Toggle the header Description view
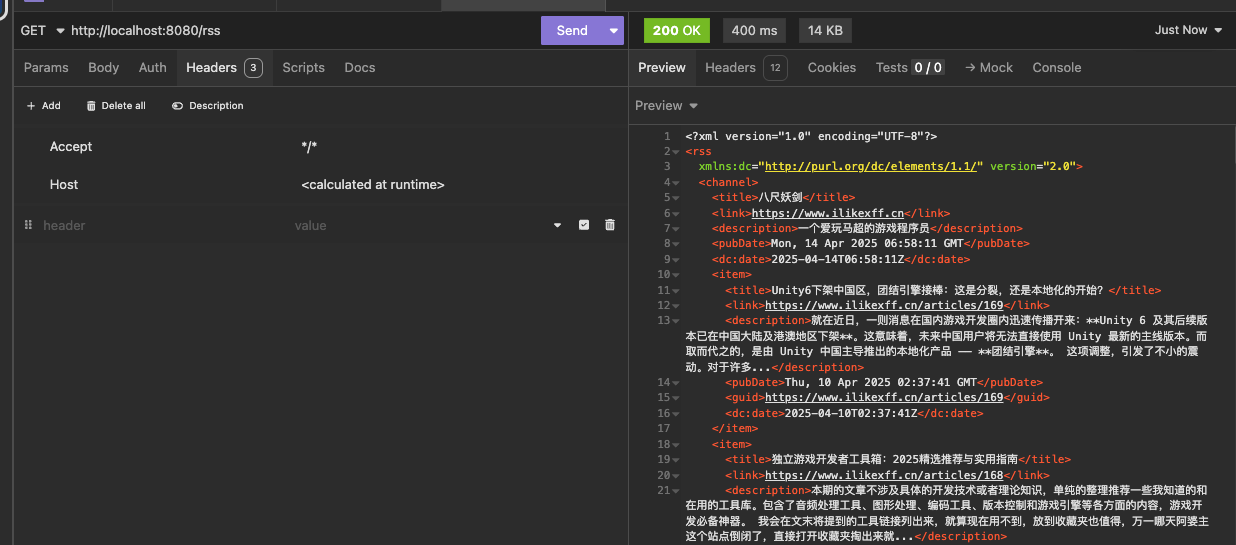The height and width of the screenshot is (545, 1236). click(x=207, y=106)
